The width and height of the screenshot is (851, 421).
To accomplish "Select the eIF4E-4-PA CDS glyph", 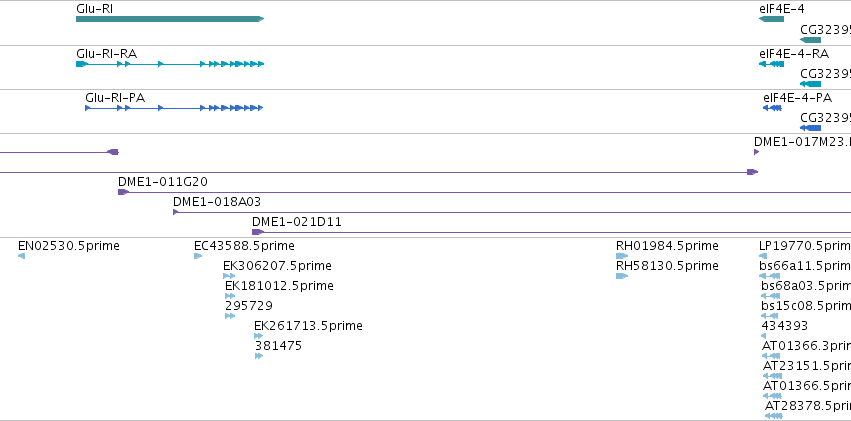I will click(x=772, y=108).
